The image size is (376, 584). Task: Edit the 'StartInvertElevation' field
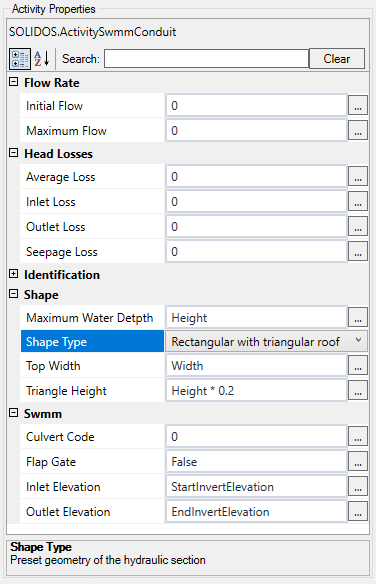256,486
